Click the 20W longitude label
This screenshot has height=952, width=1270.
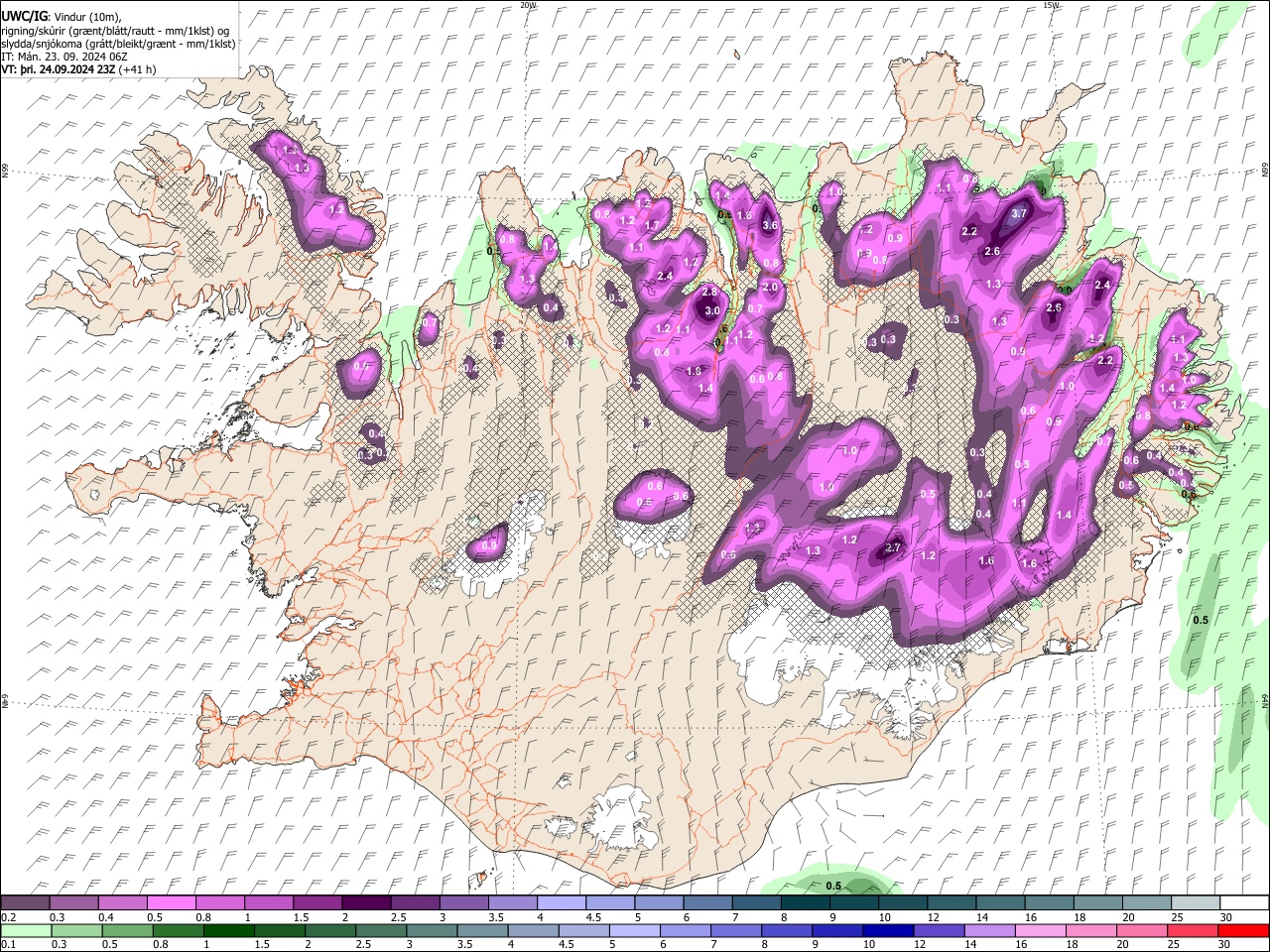(528, 5)
